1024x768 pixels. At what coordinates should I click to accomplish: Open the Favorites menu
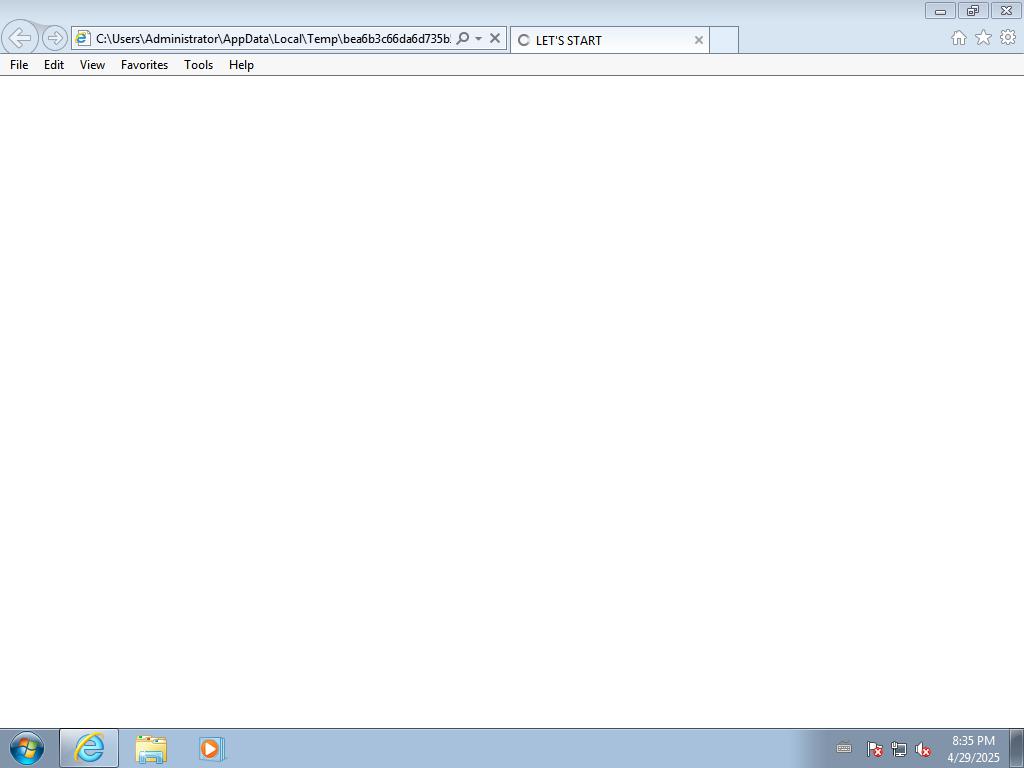(x=144, y=65)
